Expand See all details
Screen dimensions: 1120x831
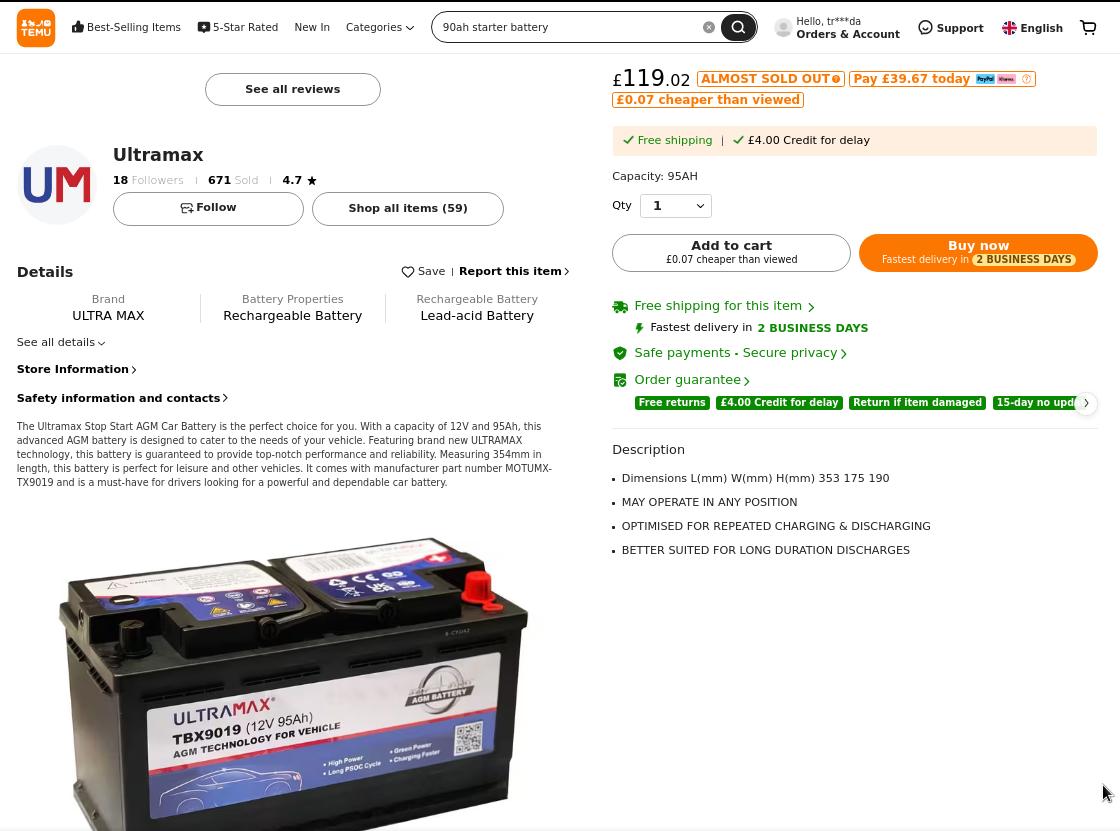tap(61, 342)
